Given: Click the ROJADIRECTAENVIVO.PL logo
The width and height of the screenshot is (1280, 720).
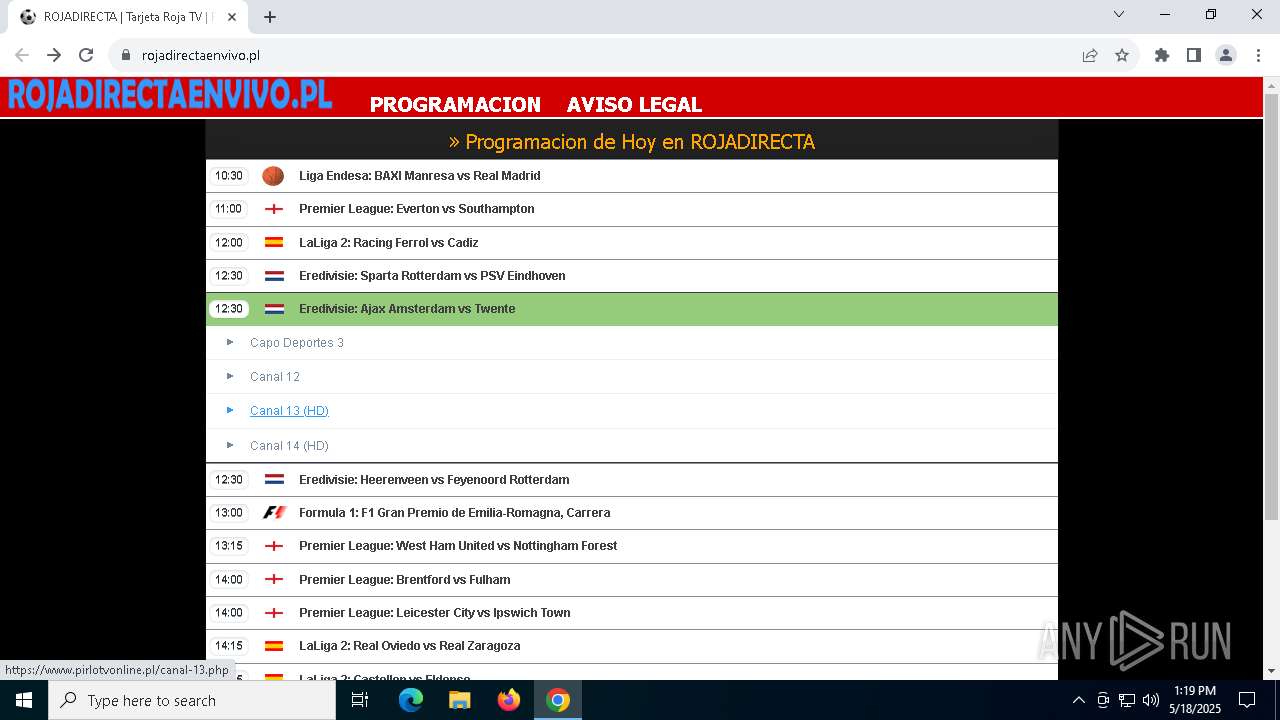Looking at the screenshot, I should coord(169,95).
